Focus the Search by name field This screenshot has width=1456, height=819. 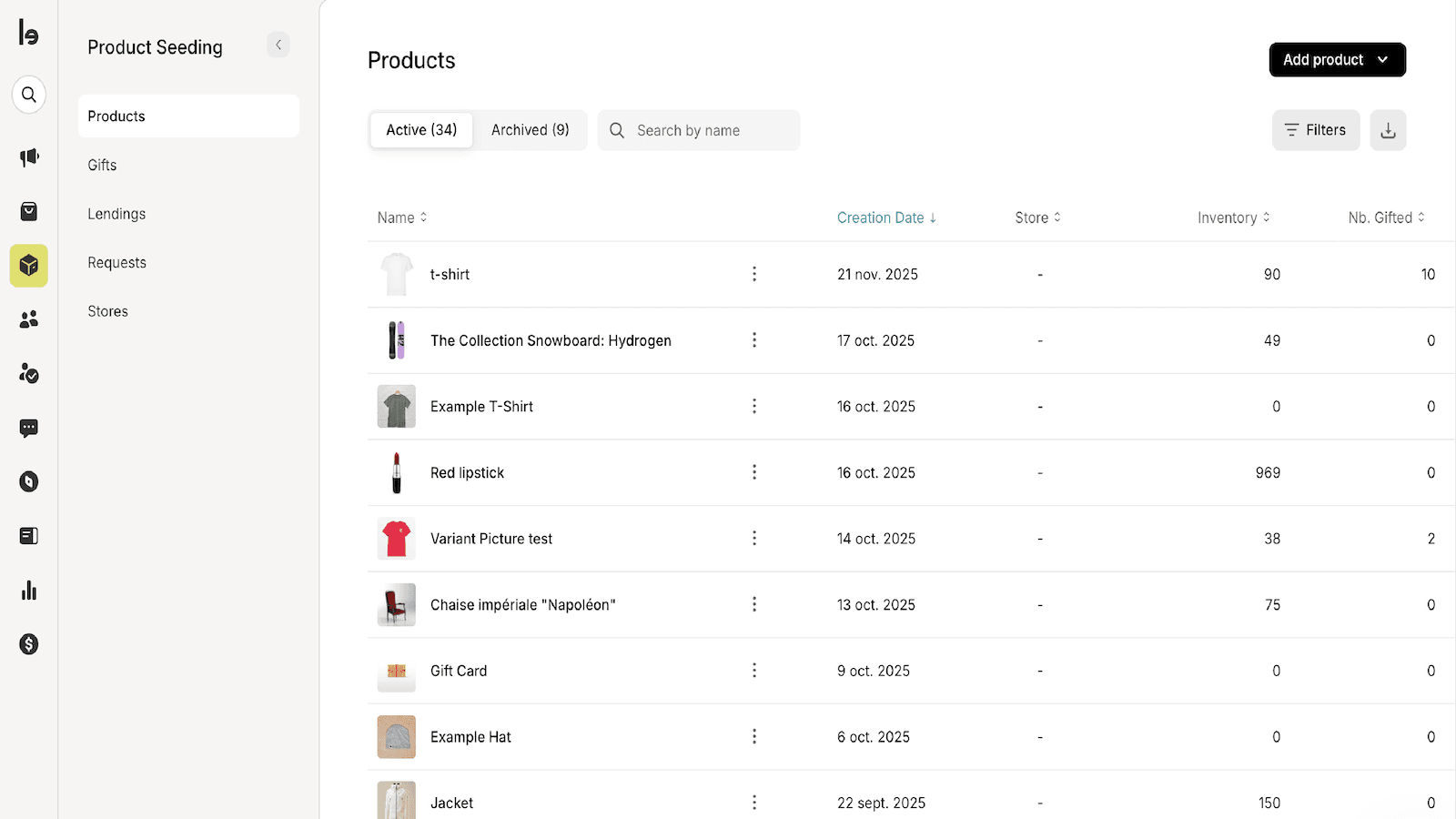tap(699, 130)
